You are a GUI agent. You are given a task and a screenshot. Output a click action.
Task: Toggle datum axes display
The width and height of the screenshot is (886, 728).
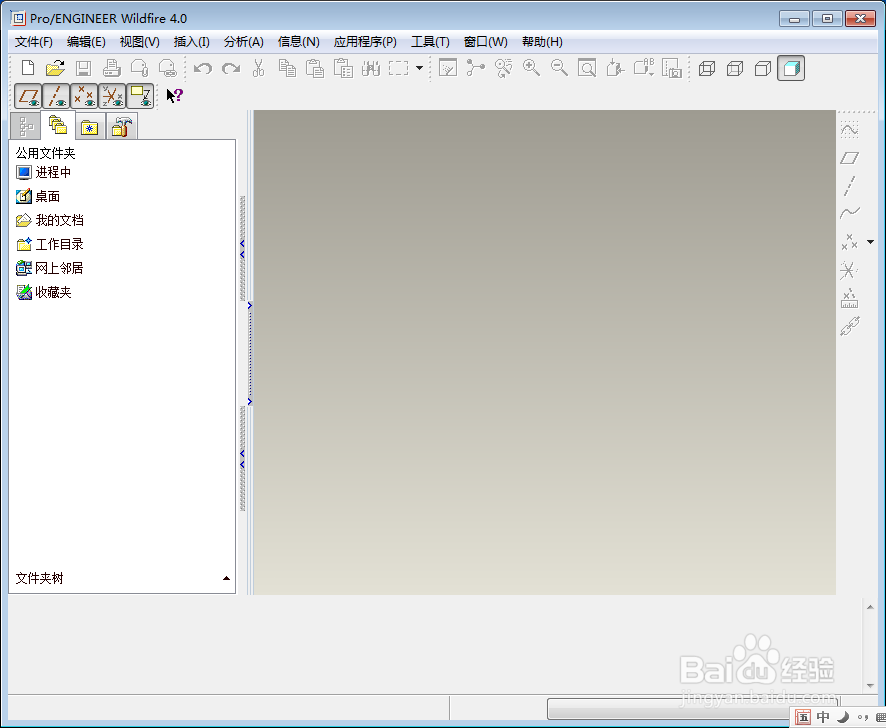(x=56, y=96)
